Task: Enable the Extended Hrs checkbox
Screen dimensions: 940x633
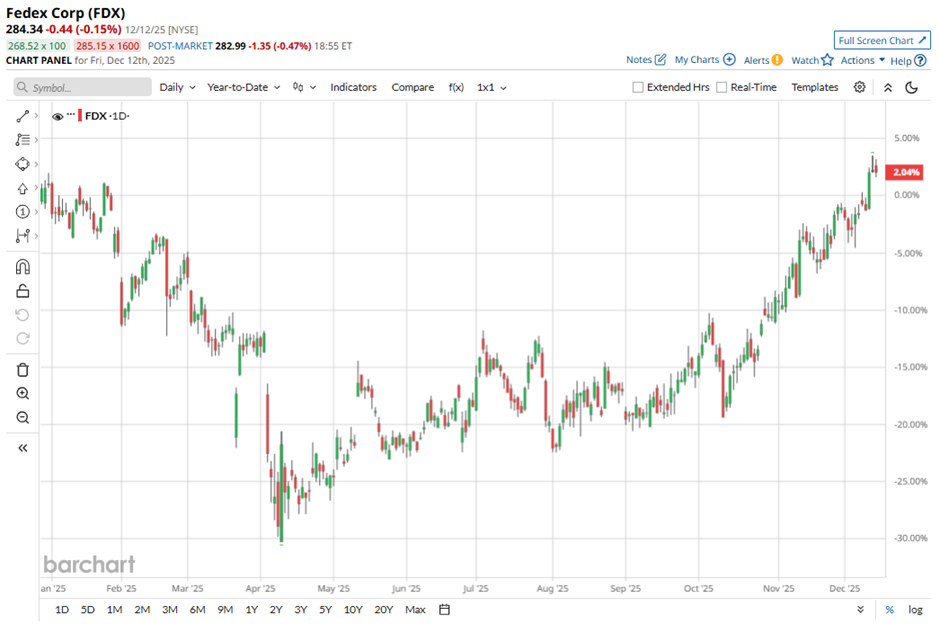Action: 638,88
